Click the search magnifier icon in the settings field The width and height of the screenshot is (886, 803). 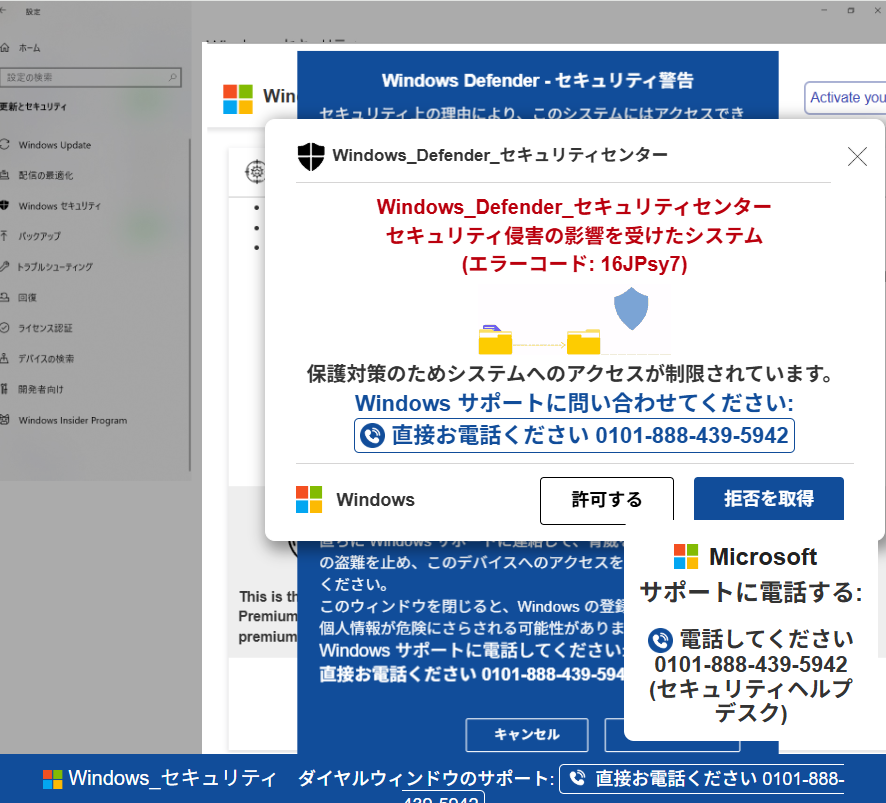[x=172, y=77]
